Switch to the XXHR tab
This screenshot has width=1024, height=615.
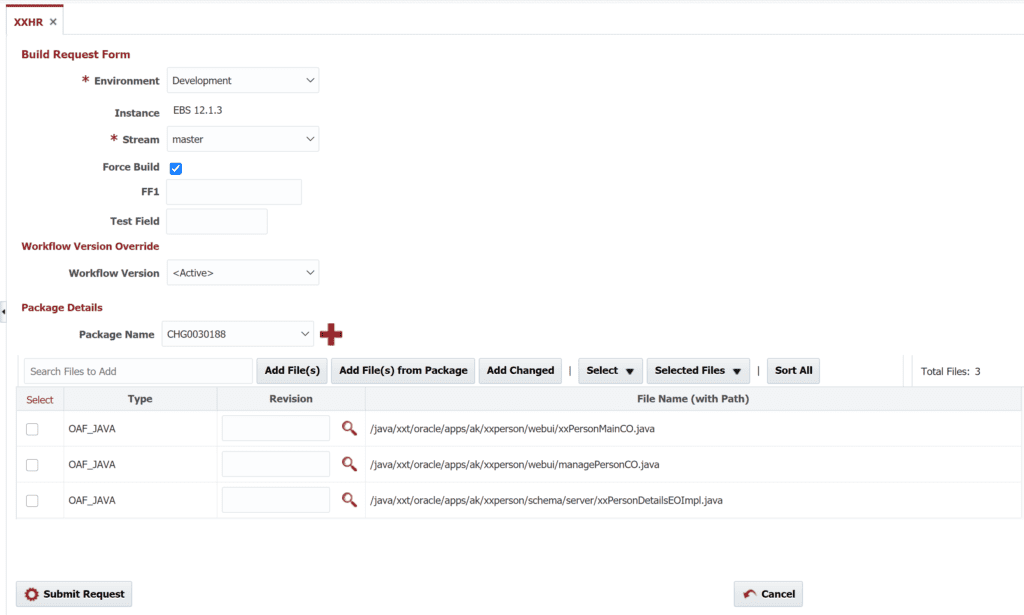coord(28,22)
